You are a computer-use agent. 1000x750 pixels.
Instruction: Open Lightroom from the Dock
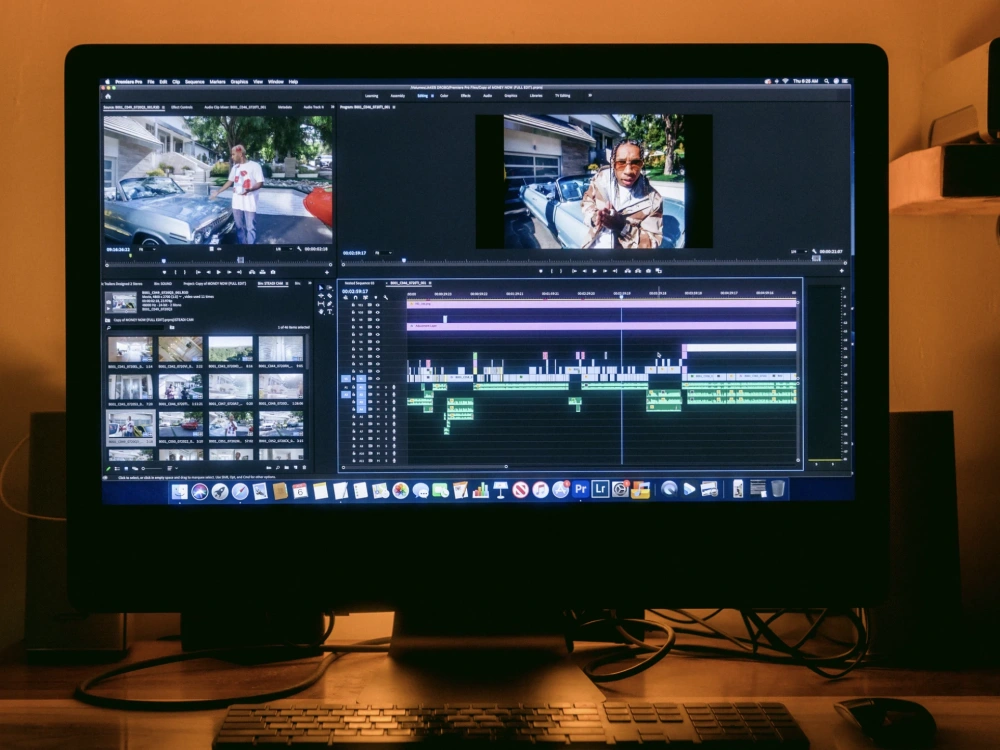point(600,490)
